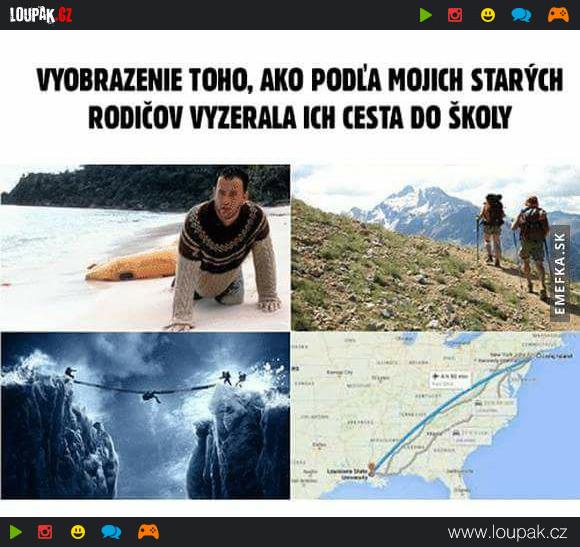
Task: Click the LOUPAK.CZ logo in header
Action: 41,15
